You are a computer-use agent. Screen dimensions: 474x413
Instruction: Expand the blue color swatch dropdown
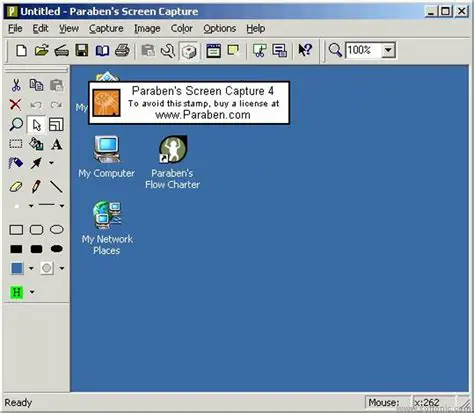pos(31,268)
